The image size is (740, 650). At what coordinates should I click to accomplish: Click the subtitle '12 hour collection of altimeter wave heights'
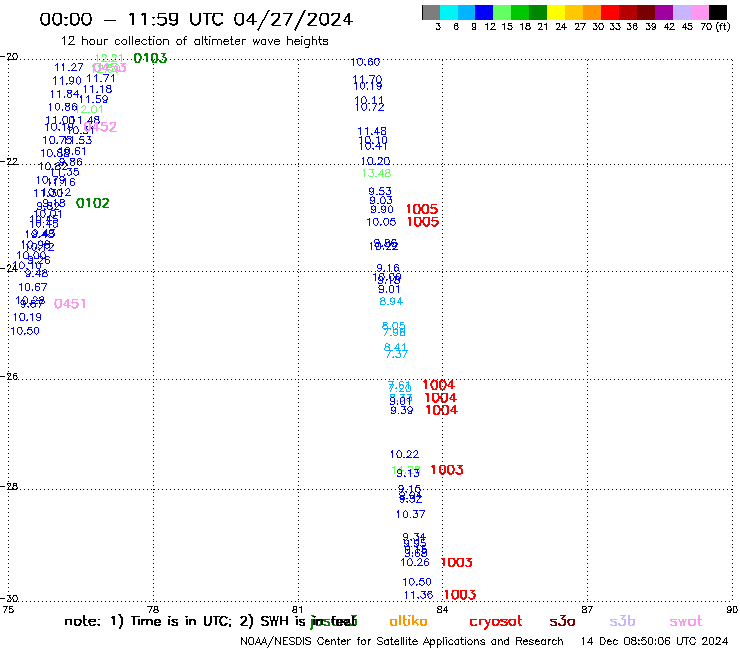(x=194, y=41)
